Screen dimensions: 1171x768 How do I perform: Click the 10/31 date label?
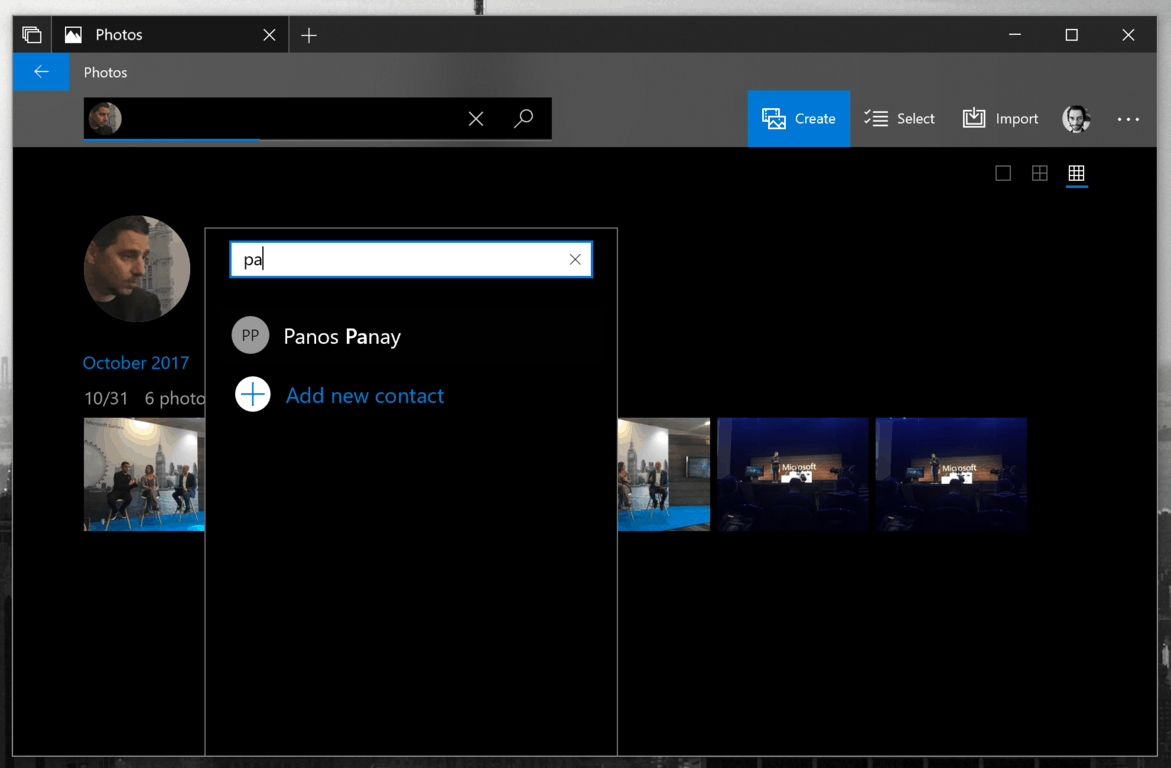[x=106, y=398]
